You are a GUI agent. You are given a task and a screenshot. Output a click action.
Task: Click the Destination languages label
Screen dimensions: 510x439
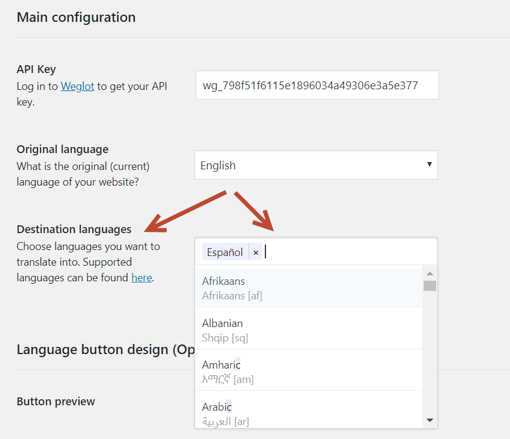[x=74, y=229]
